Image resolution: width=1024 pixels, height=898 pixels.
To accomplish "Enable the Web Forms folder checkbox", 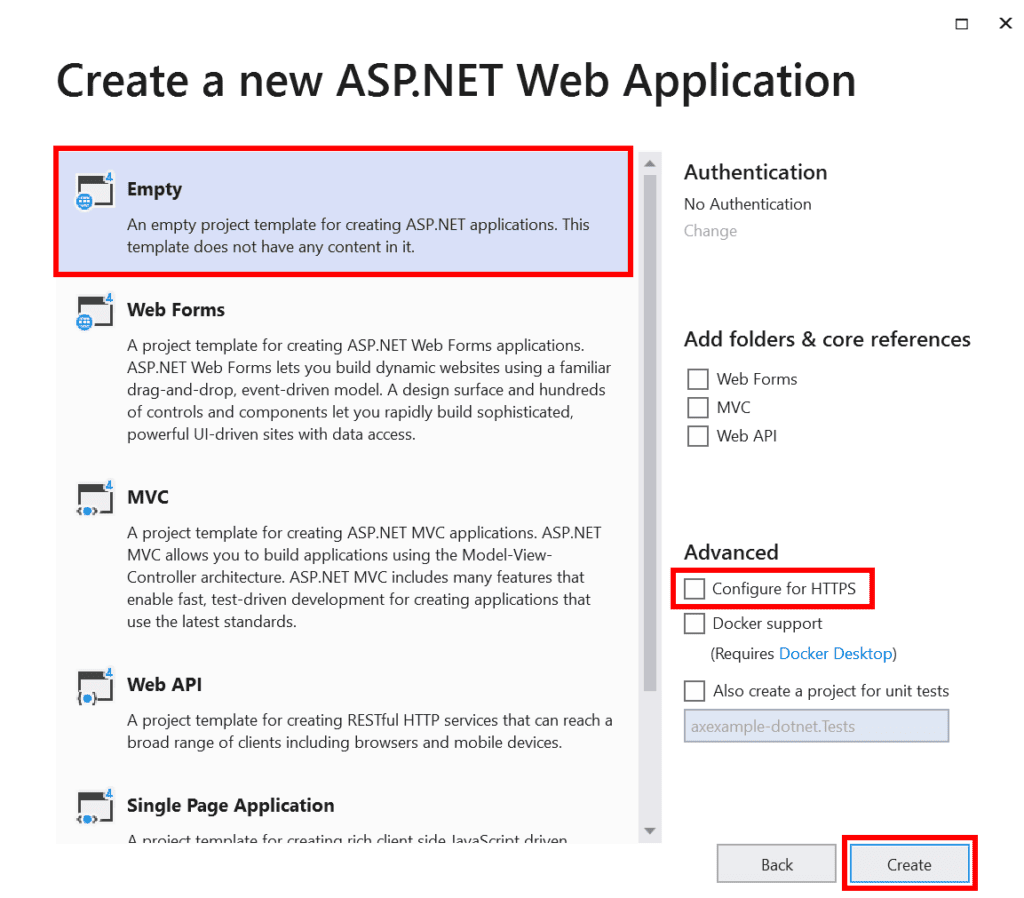I will 697,379.
